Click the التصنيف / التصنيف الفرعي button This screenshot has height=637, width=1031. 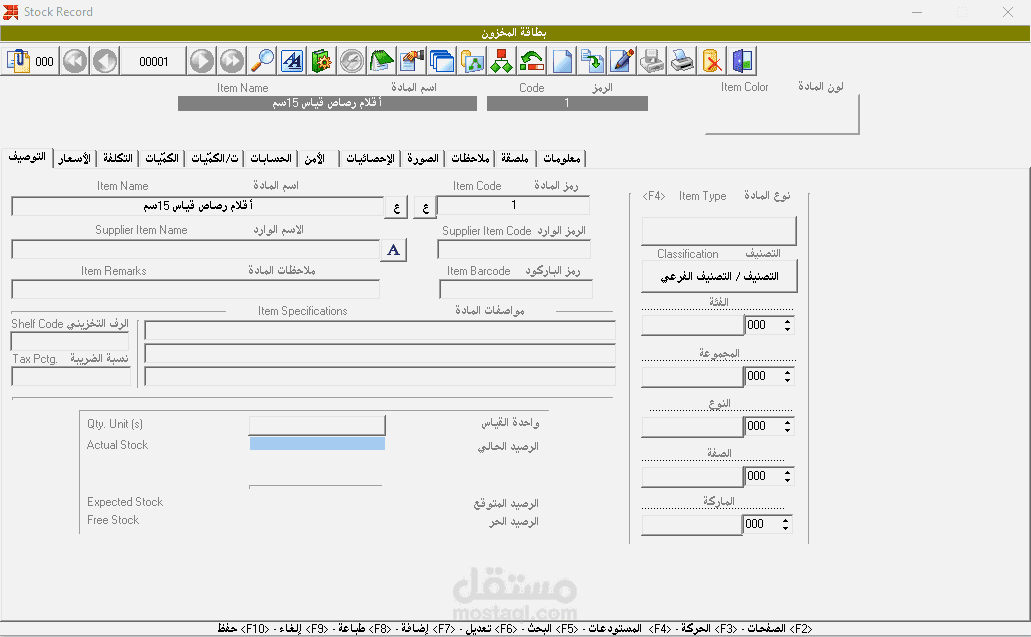click(x=719, y=276)
